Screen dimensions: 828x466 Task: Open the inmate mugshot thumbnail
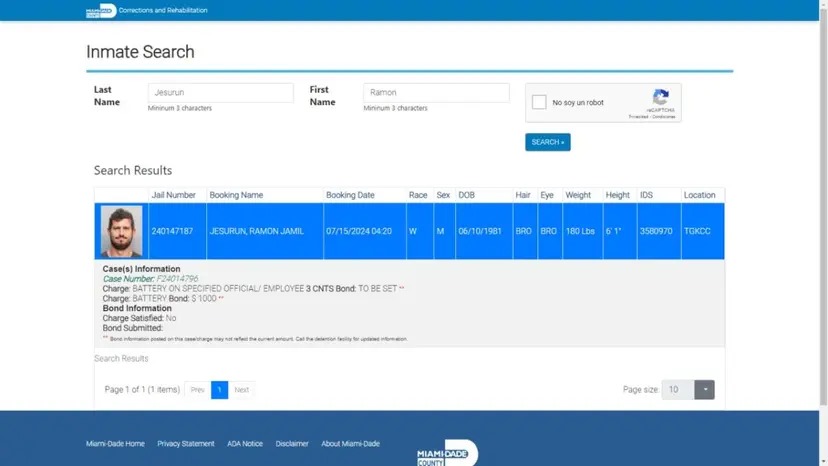point(121,231)
